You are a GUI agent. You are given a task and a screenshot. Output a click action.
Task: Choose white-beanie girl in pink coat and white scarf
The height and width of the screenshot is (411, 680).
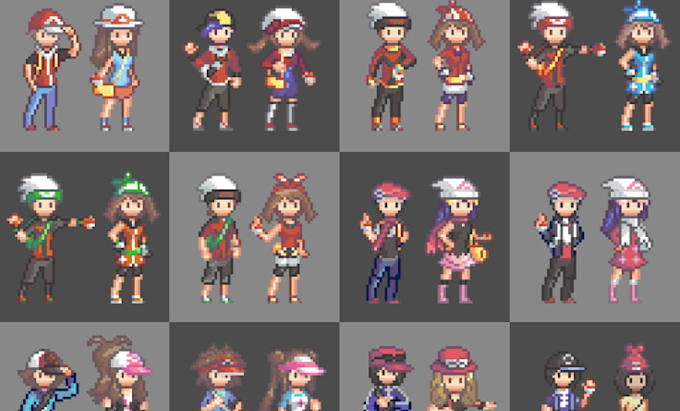pos(626,240)
